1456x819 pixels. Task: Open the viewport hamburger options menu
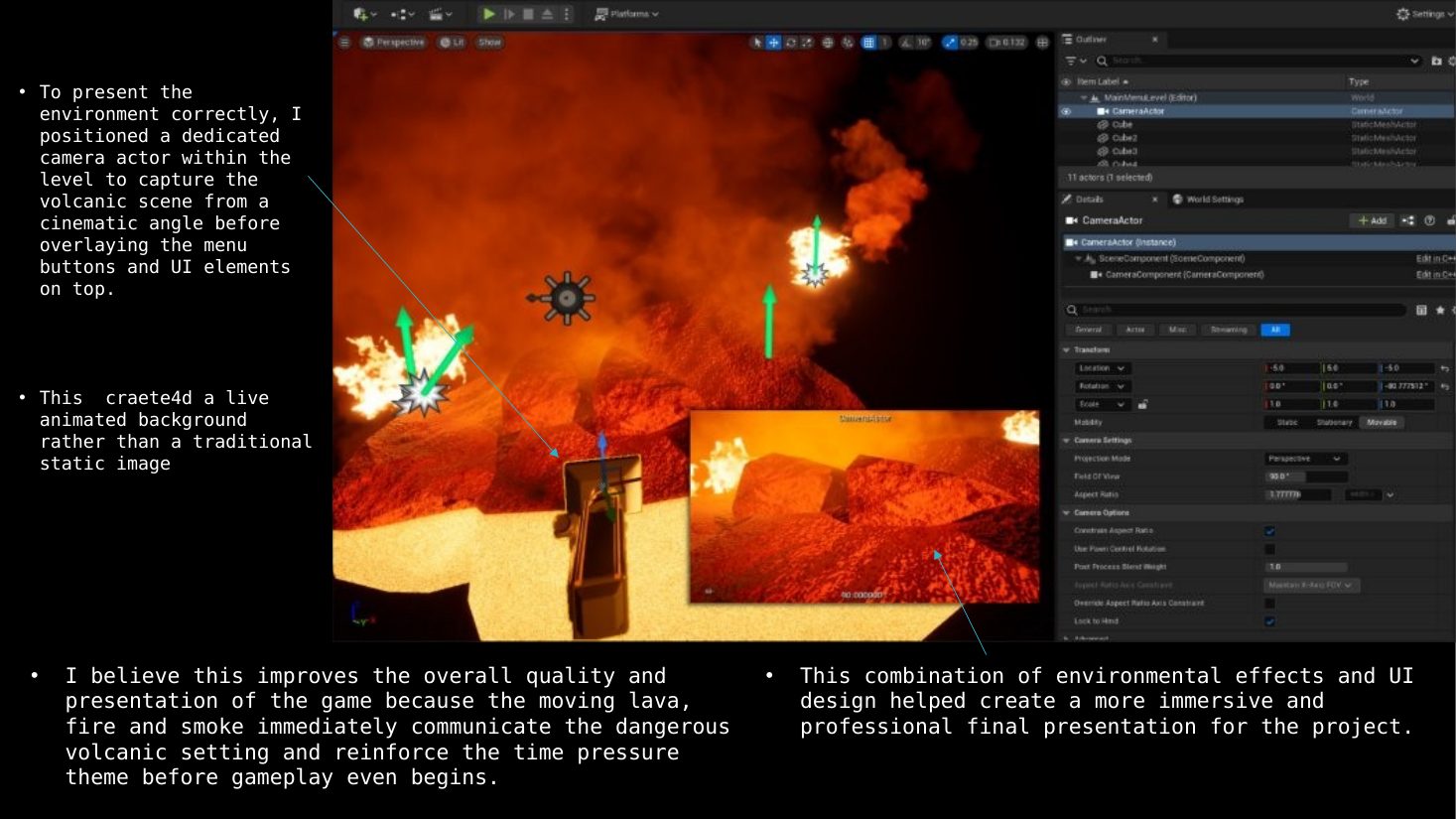coord(344,43)
